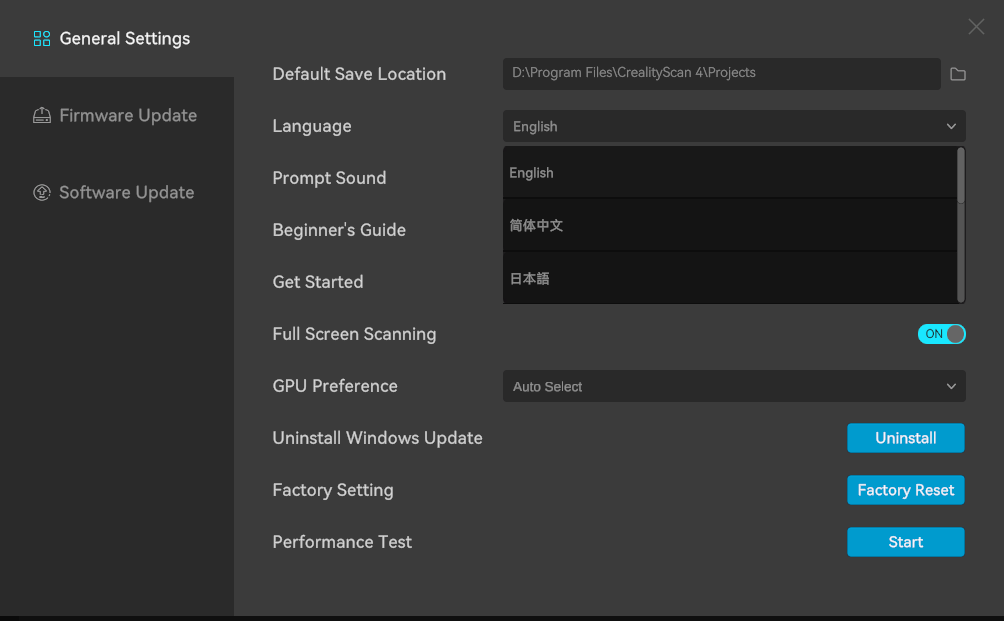Screen dimensions: 1004x621
Task: Select English from the language list
Action: (730, 173)
